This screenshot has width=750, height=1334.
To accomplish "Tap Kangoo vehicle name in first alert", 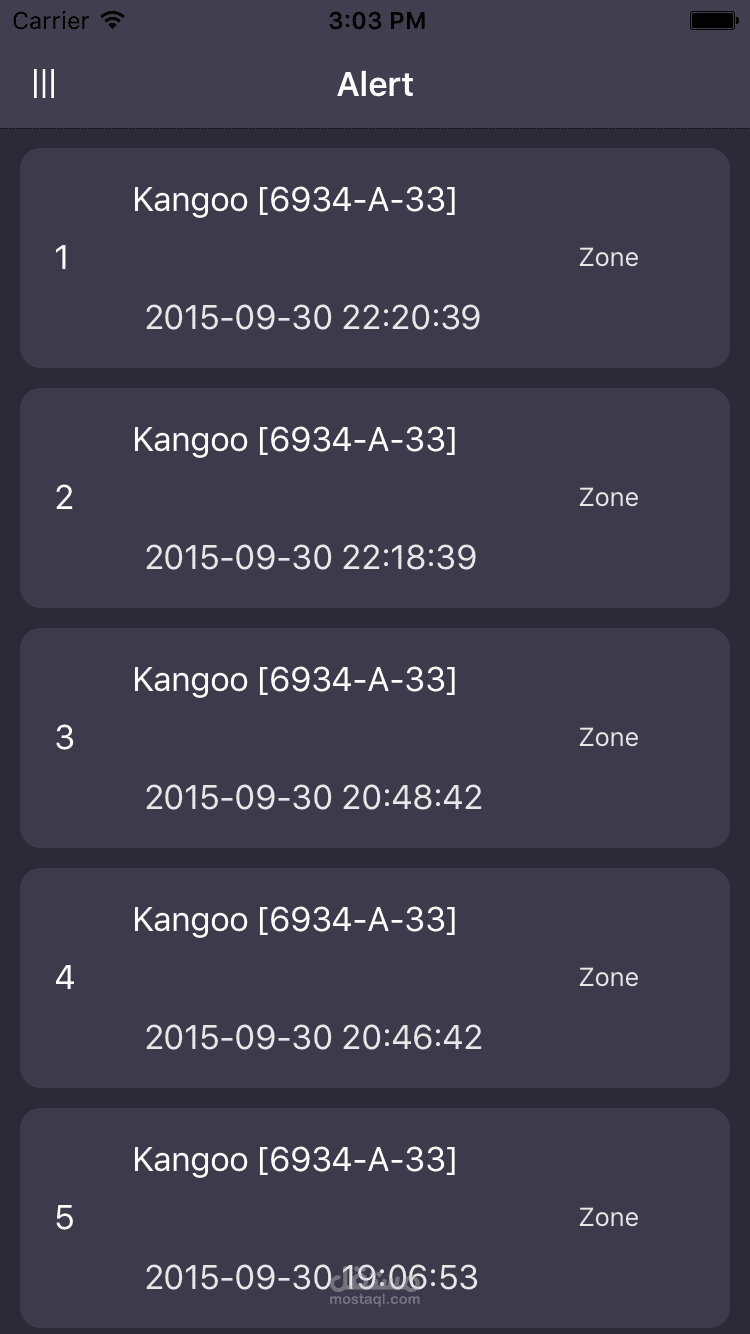I will pyautogui.click(x=294, y=200).
